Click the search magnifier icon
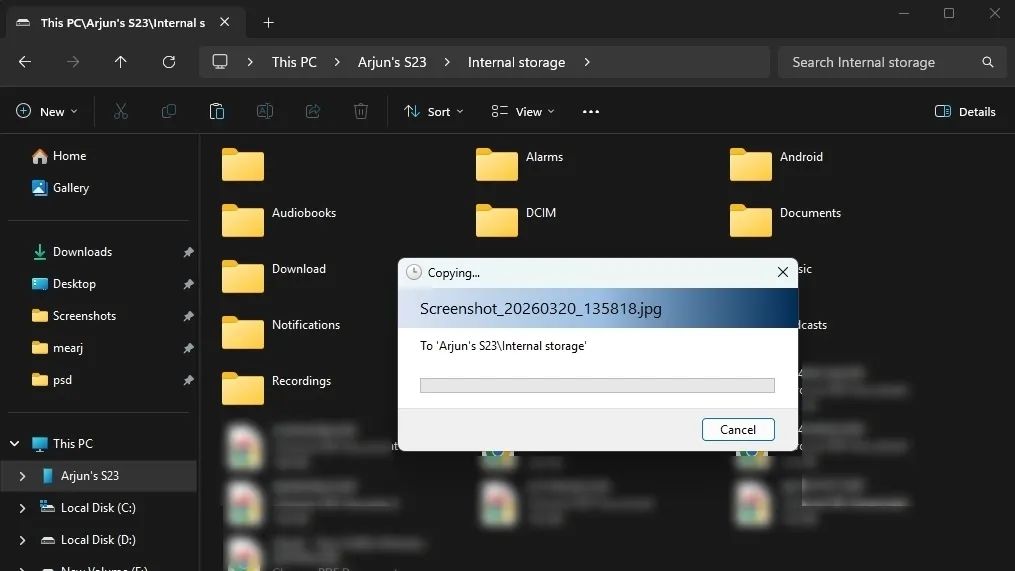Screen dimensions: 1015x571 (988, 62)
